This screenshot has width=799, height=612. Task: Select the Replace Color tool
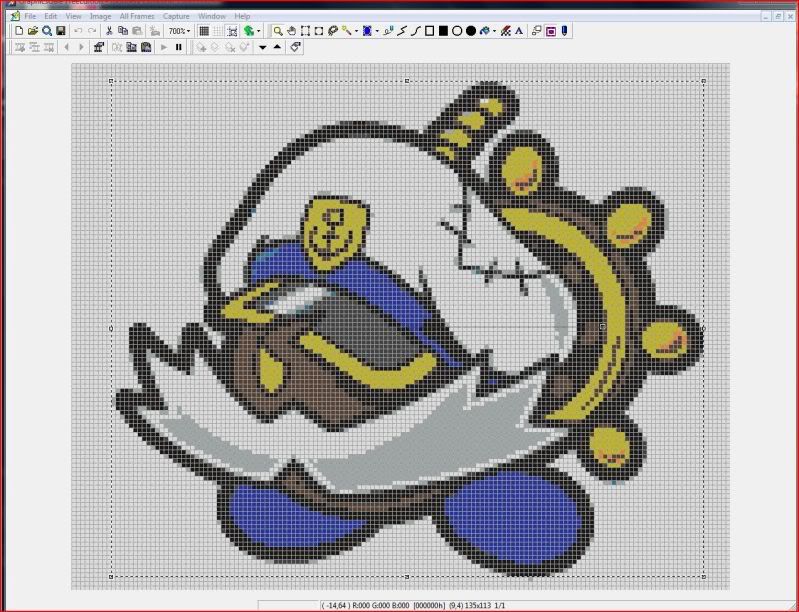pos(505,31)
